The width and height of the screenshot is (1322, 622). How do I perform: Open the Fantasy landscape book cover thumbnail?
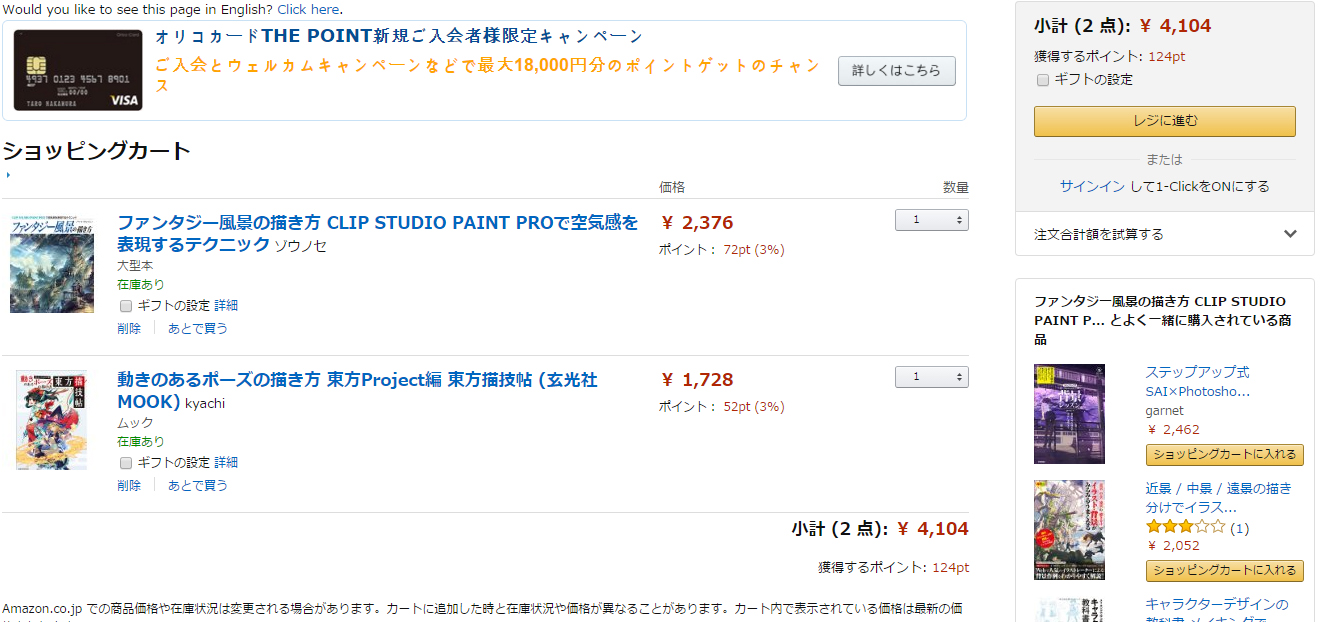point(52,263)
